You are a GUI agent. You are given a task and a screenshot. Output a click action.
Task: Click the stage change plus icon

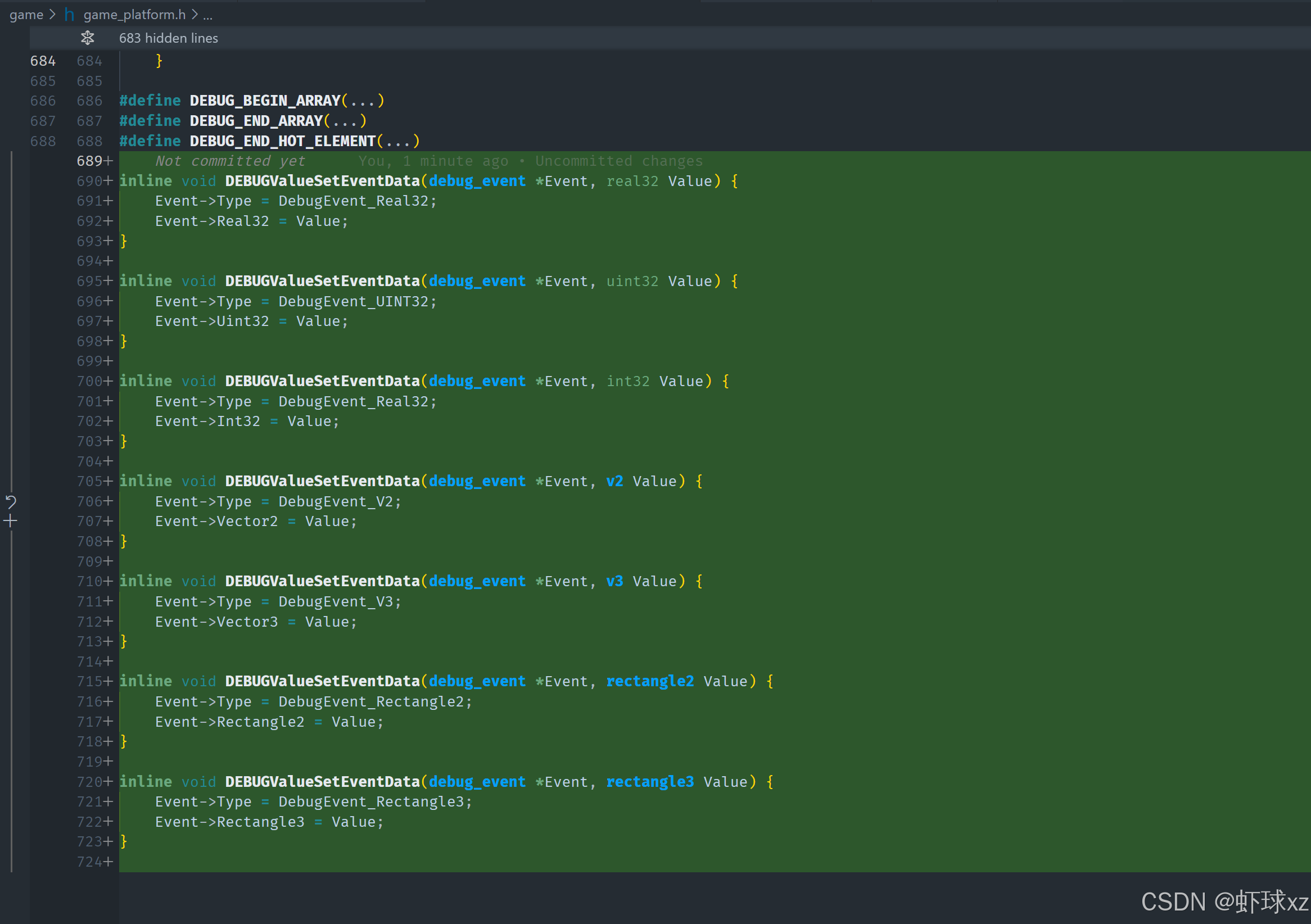11,520
